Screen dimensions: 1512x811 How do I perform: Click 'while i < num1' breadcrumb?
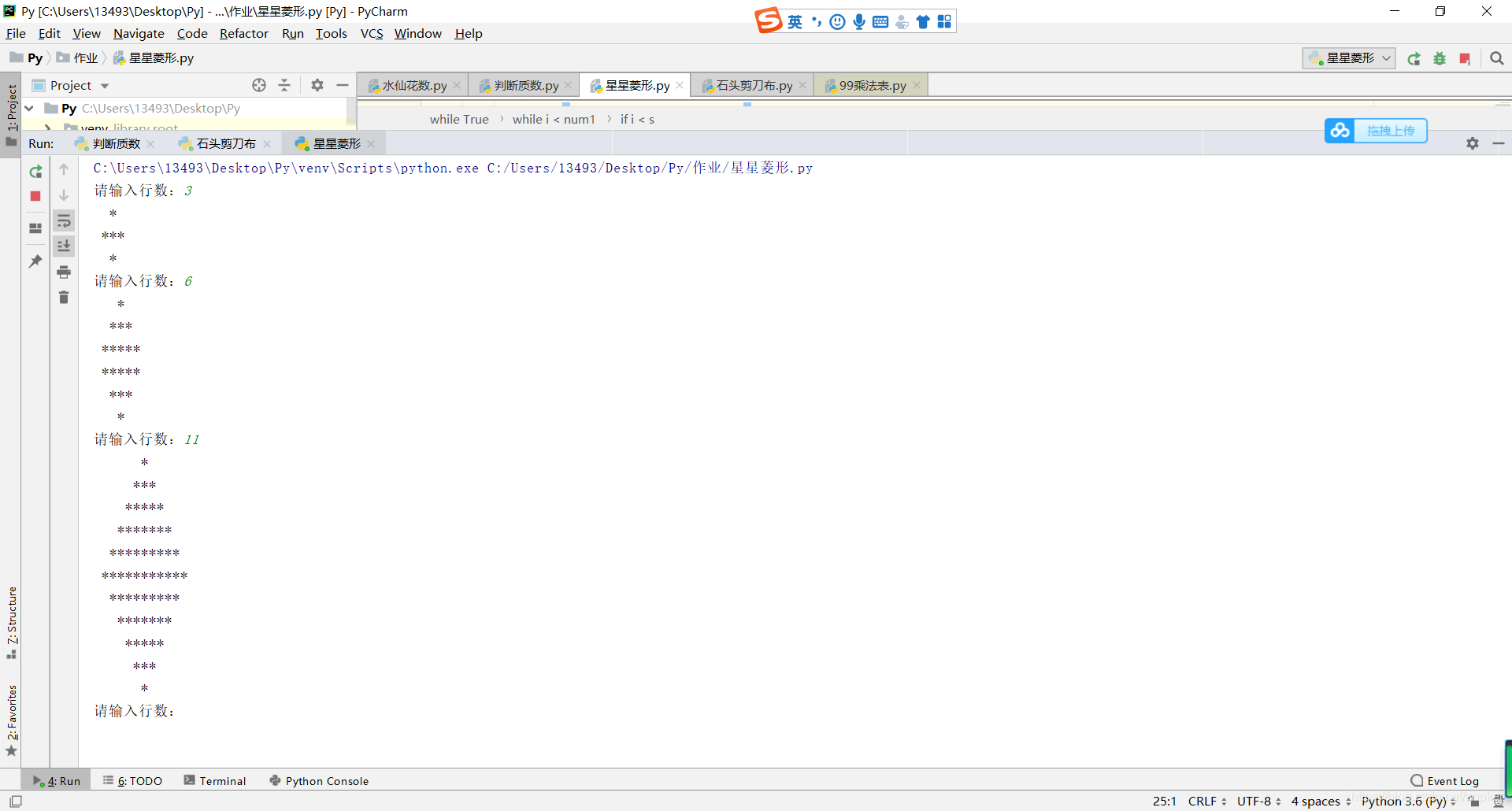(x=554, y=119)
